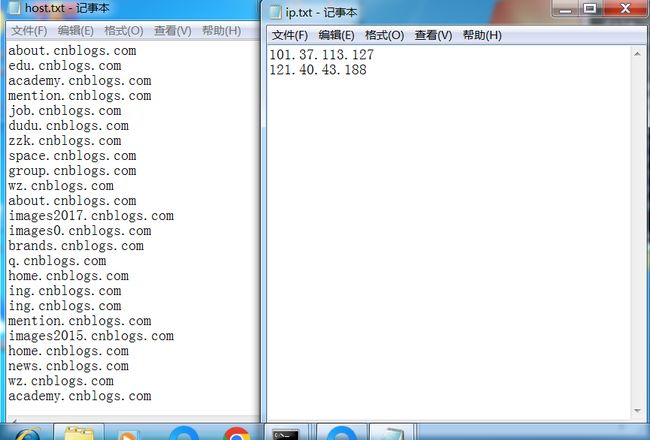Click the images2015.cnblogs.com line
The width and height of the screenshot is (650, 440).
(x=91, y=336)
